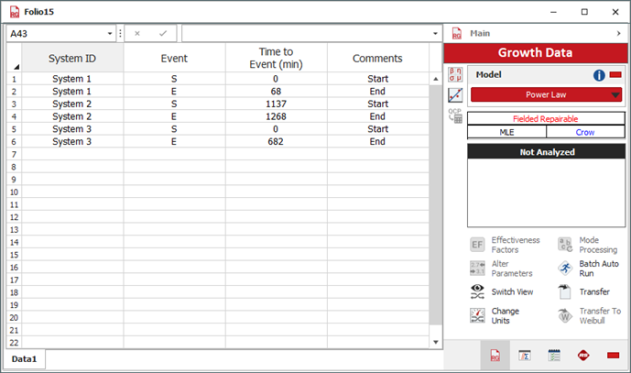Select row header 7
631x373 pixels.
click(14, 154)
